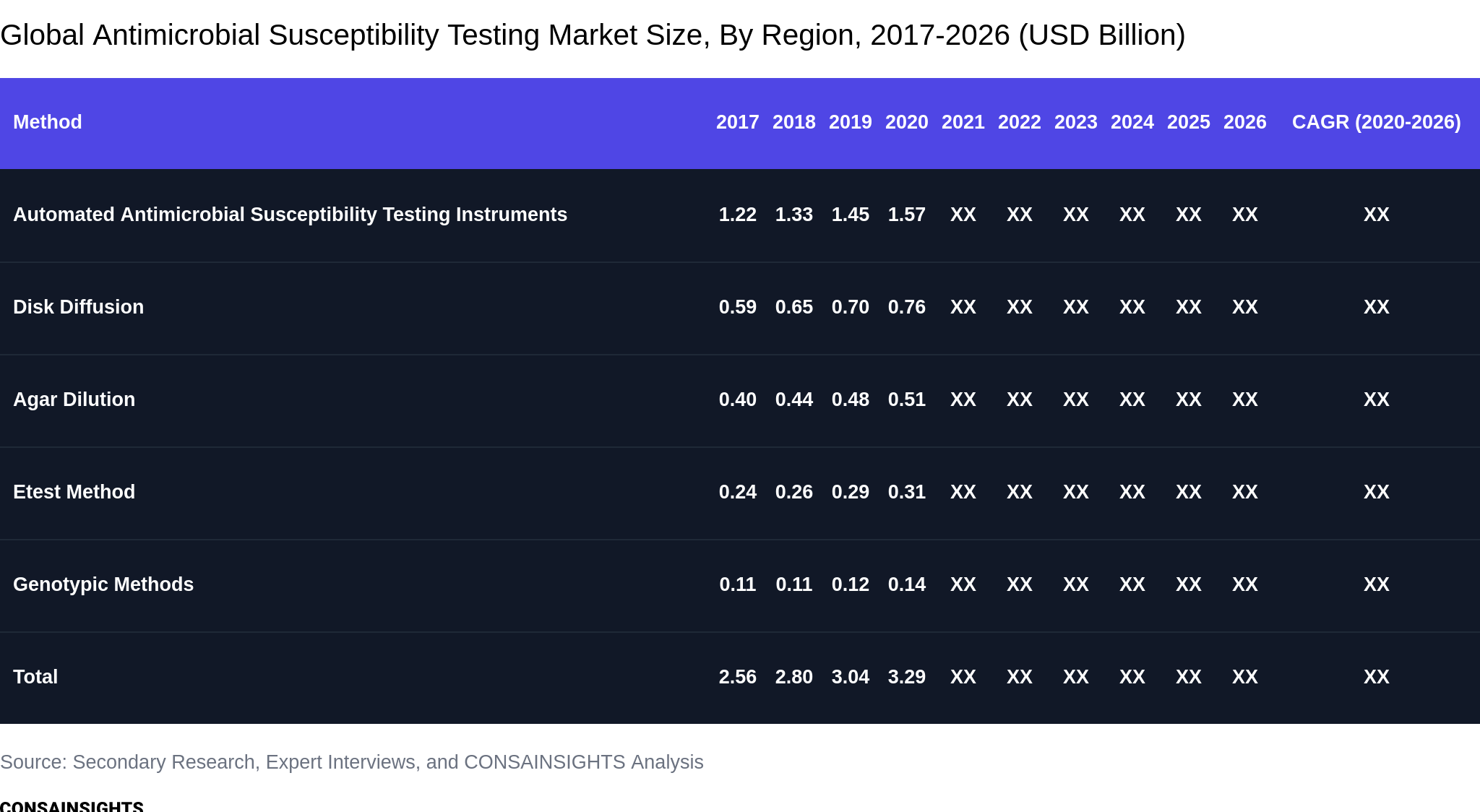The width and height of the screenshot is (1480, 812).
Task: Select the Disk Diffusion row label
Action: click(x=78, y=307)
